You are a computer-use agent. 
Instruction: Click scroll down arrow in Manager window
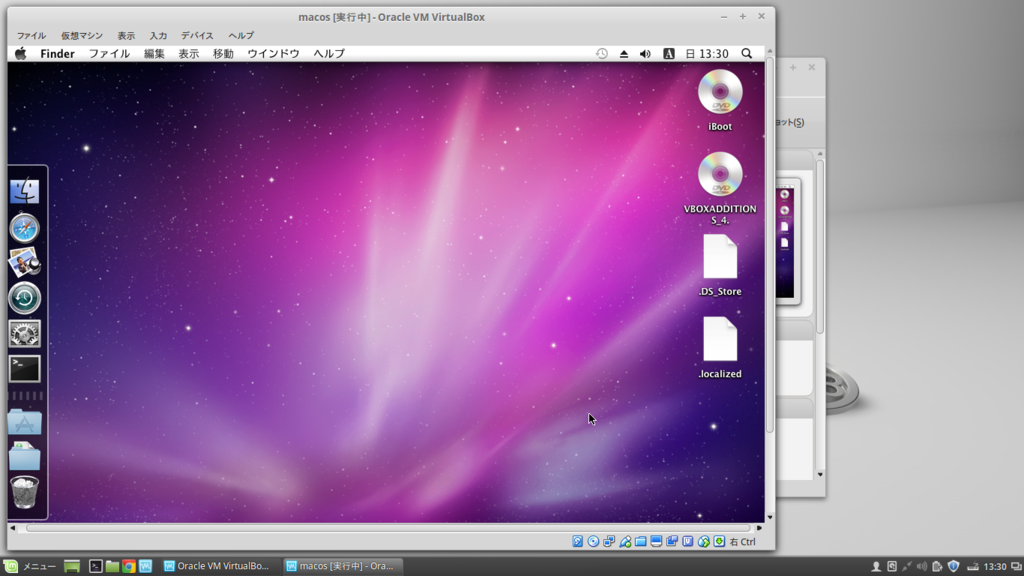pos(820,475)
